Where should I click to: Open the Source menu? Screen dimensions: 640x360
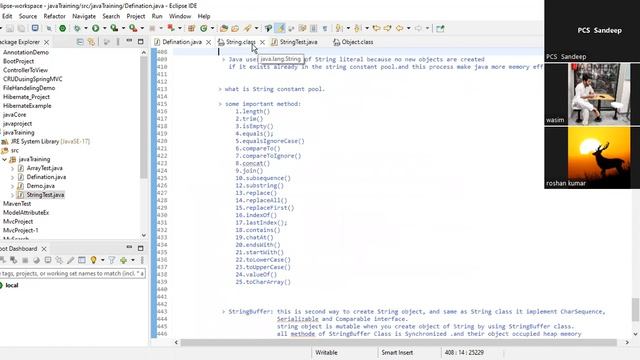click(x=28, y=16)
